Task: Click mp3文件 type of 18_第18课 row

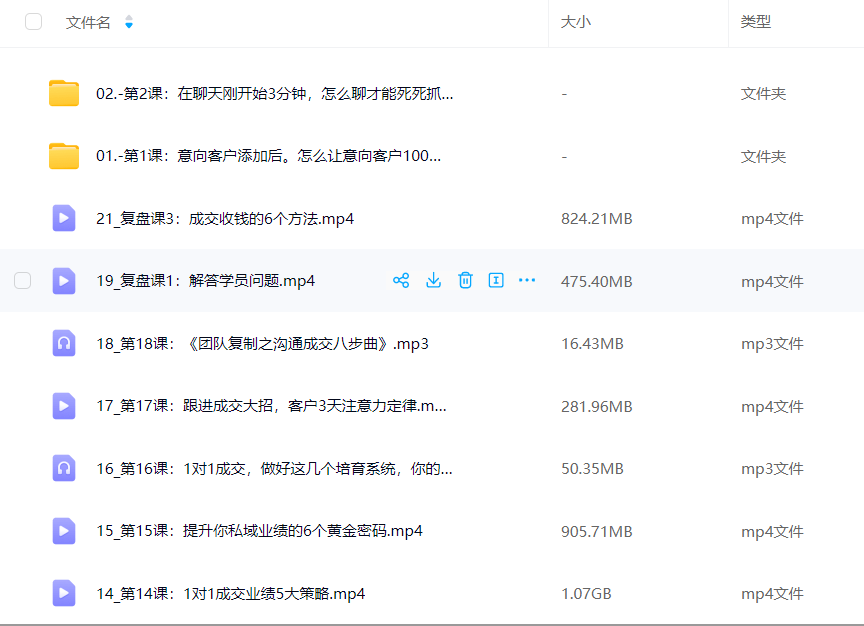Action: 772,344
